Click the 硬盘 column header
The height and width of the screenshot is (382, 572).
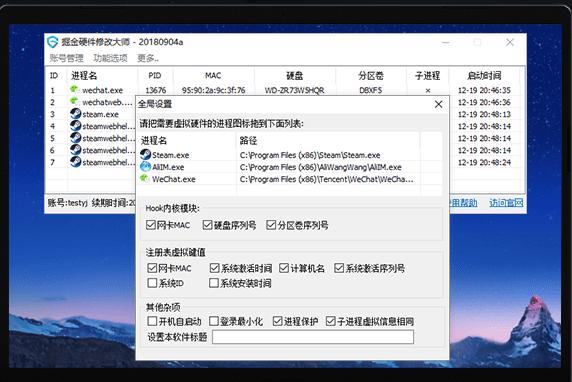tap(294, 76)
